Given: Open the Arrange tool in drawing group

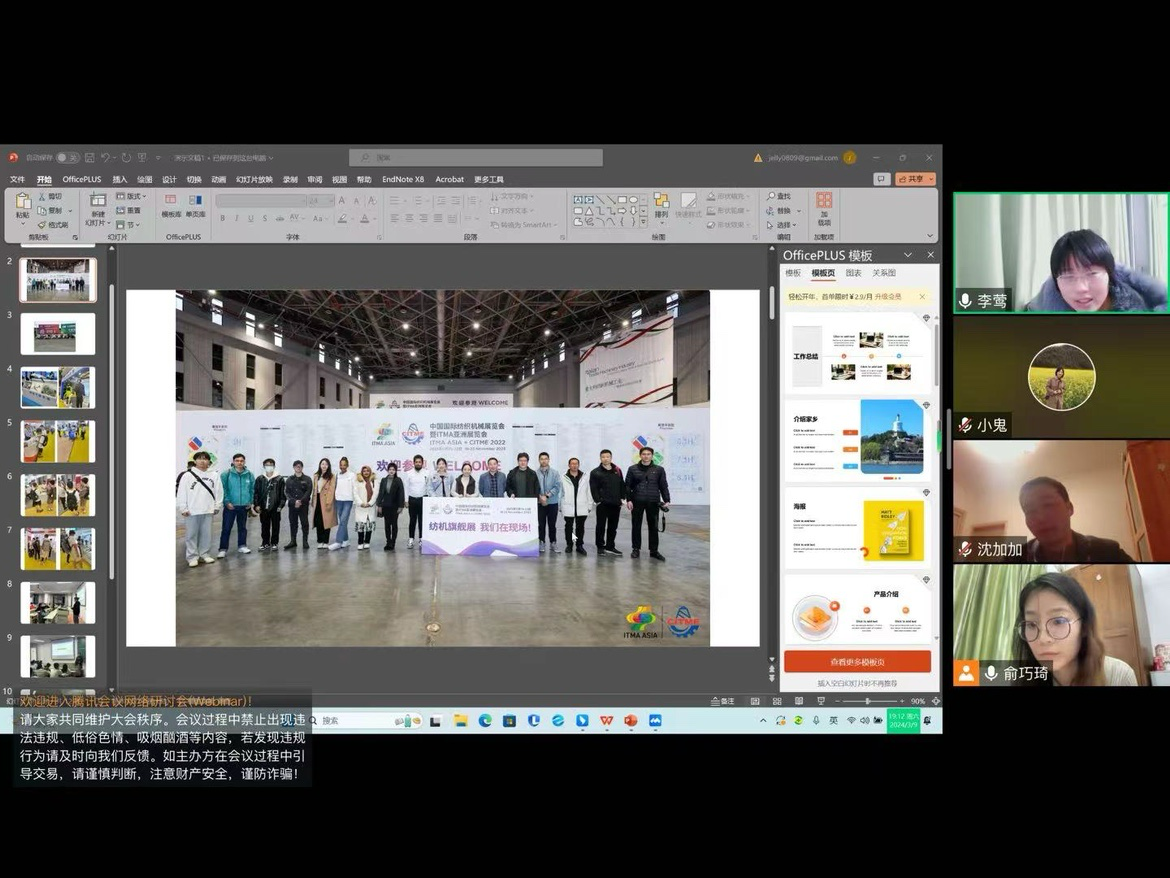Looking at the screenshot, I should (x=661, y=204).
